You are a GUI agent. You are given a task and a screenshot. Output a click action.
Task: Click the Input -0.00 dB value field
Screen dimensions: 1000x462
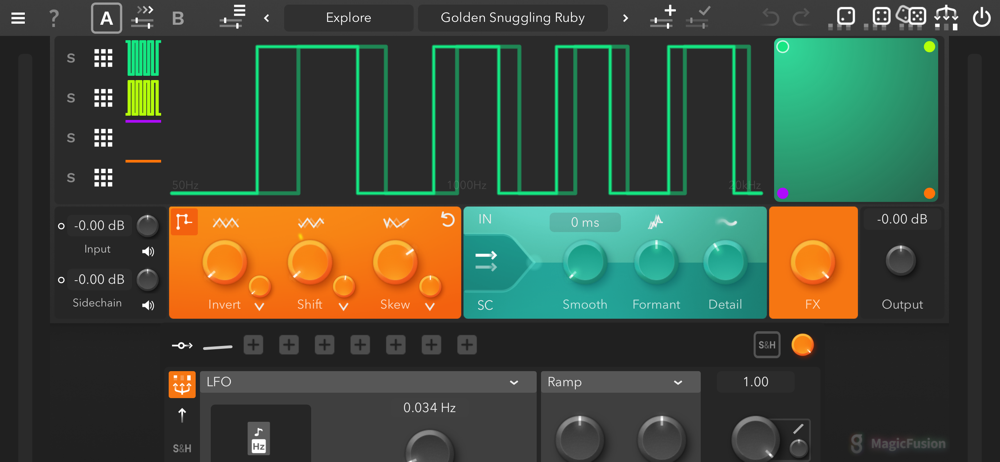99,225
